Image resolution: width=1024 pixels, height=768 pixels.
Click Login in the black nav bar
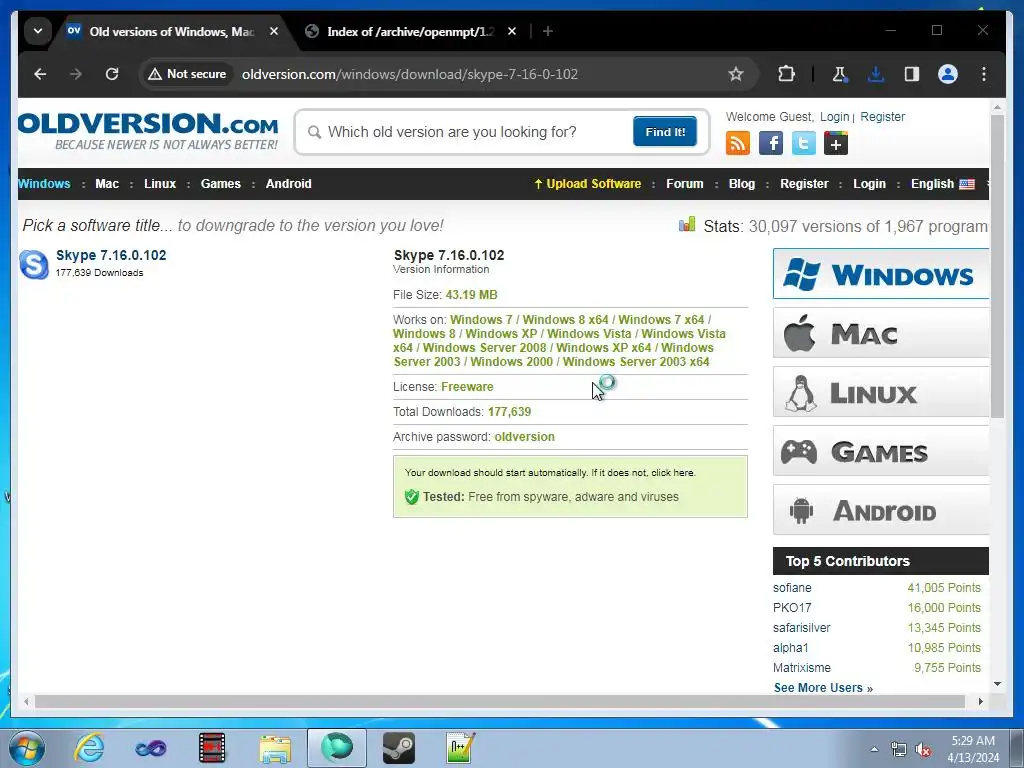pyautogui.click(x=869, y=184)
